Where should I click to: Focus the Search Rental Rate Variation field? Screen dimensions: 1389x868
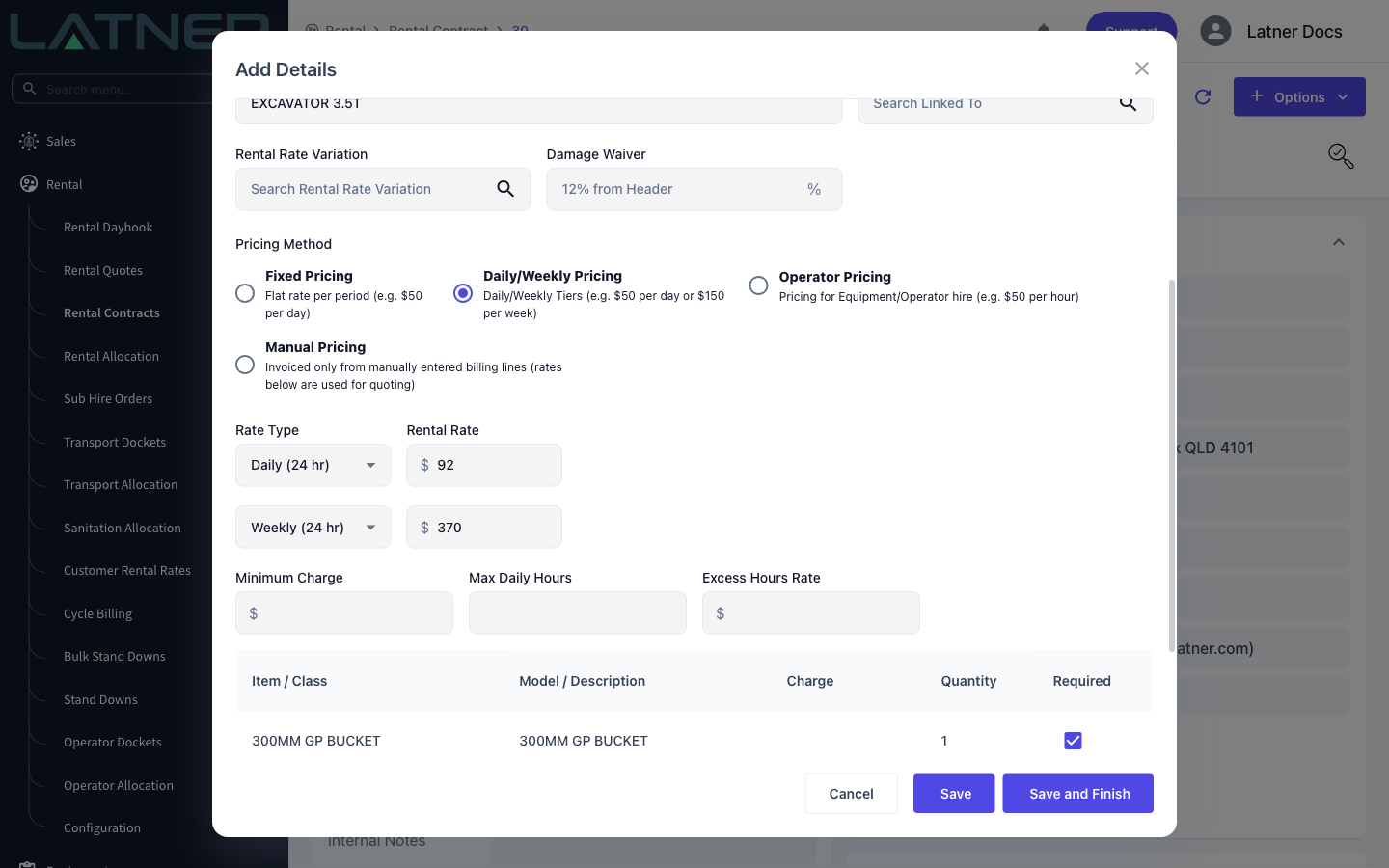pyautogui.click(x=383, y=189)
